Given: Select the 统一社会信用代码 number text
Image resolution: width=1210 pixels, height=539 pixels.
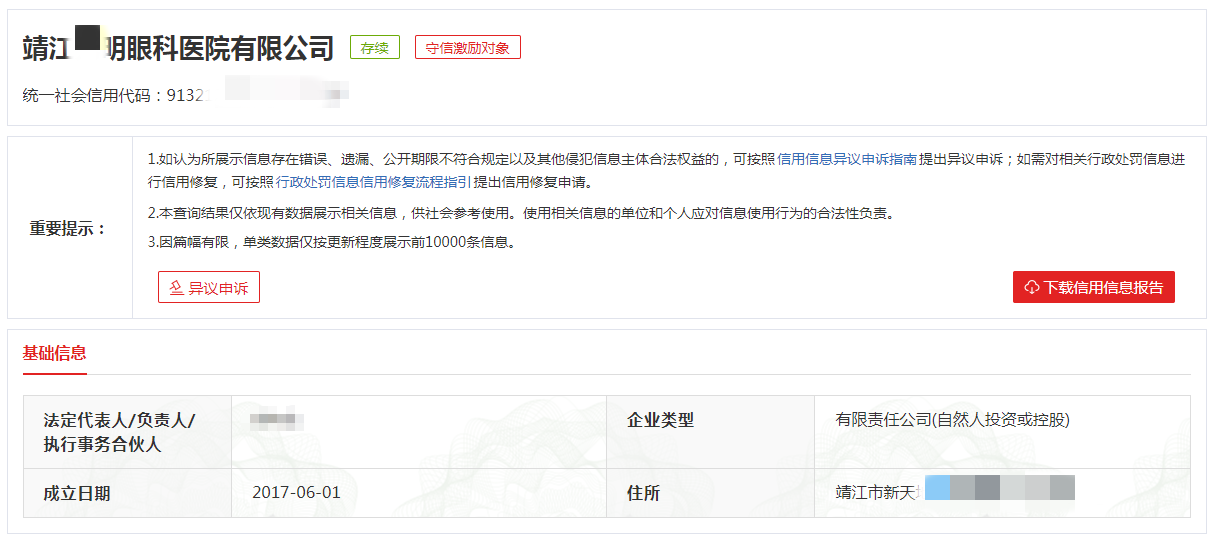Looking at the screenshot, I should click(185, 96).
